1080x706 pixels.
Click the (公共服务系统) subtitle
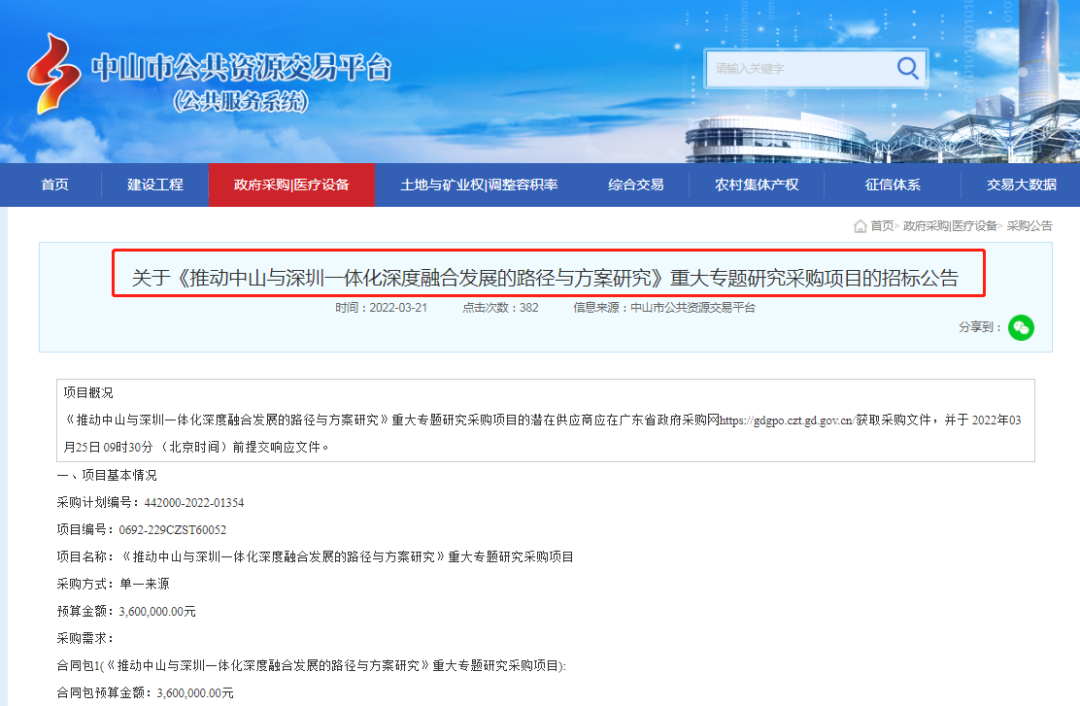(x=240, y=102)
